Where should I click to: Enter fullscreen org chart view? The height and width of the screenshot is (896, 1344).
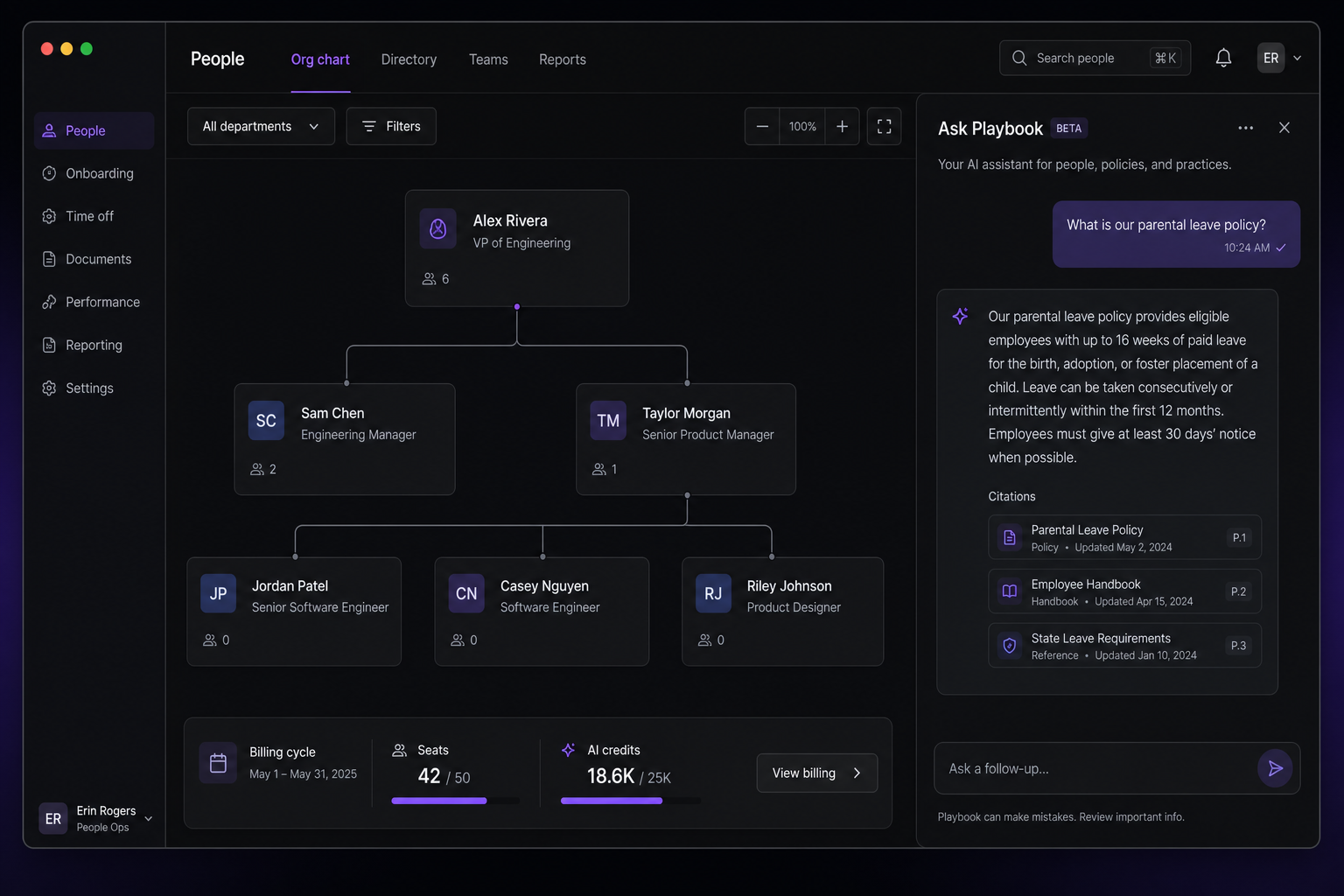point(884,126)
